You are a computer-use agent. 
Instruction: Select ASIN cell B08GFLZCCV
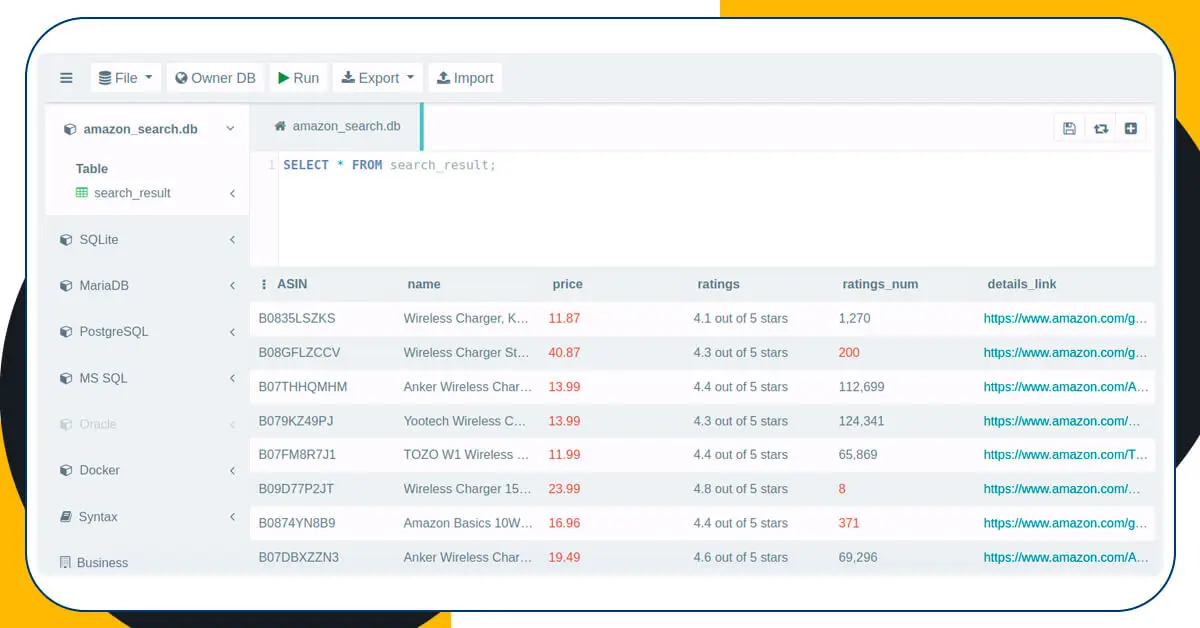pyautogui.click(x=299, y=353)
